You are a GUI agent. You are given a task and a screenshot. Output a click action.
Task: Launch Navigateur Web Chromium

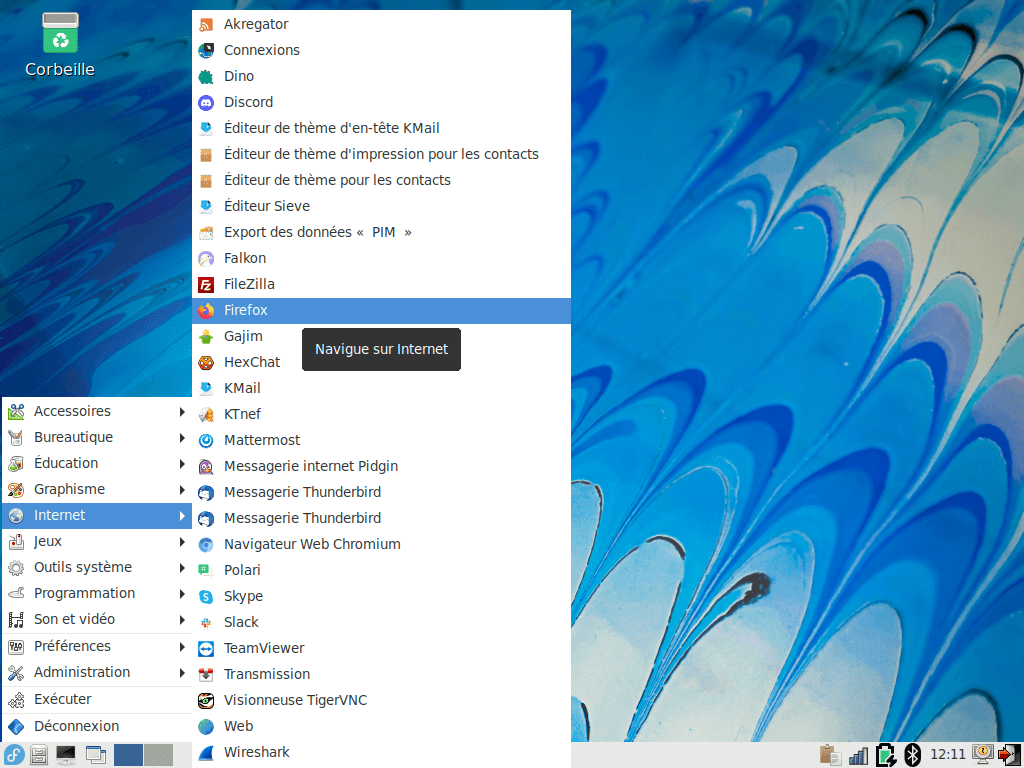pos(381,545)
